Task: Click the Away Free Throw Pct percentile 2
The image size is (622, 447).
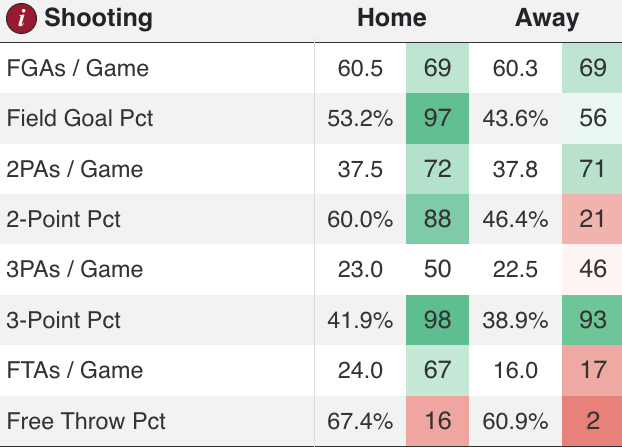Action: click(593, 421)
